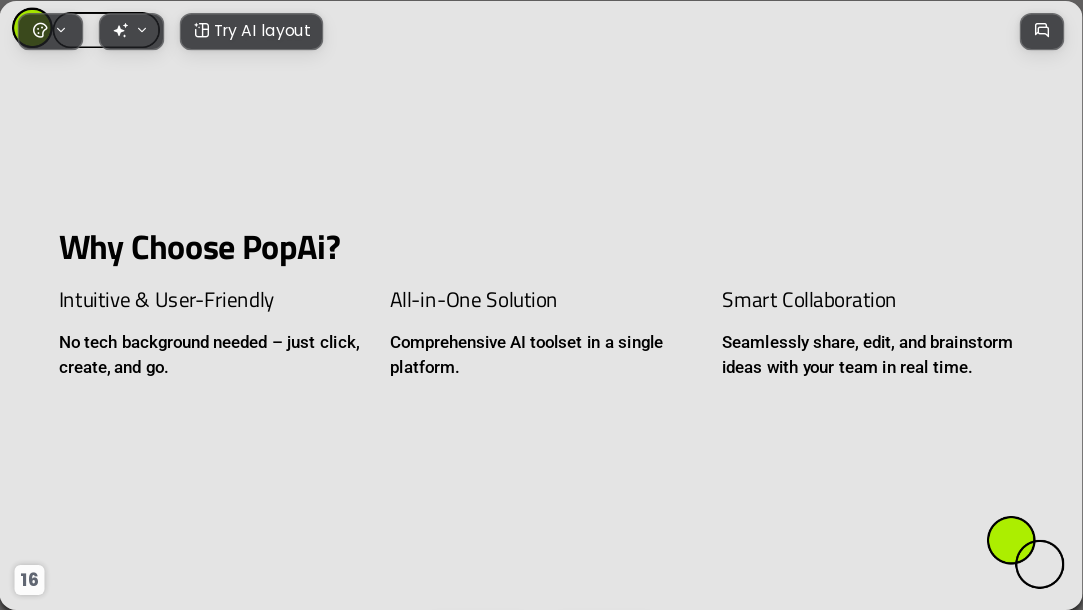Click the 'No tech background needed' paragraph
The height and width of the screenshot is (611, 1083).
(x=209, y=355)
